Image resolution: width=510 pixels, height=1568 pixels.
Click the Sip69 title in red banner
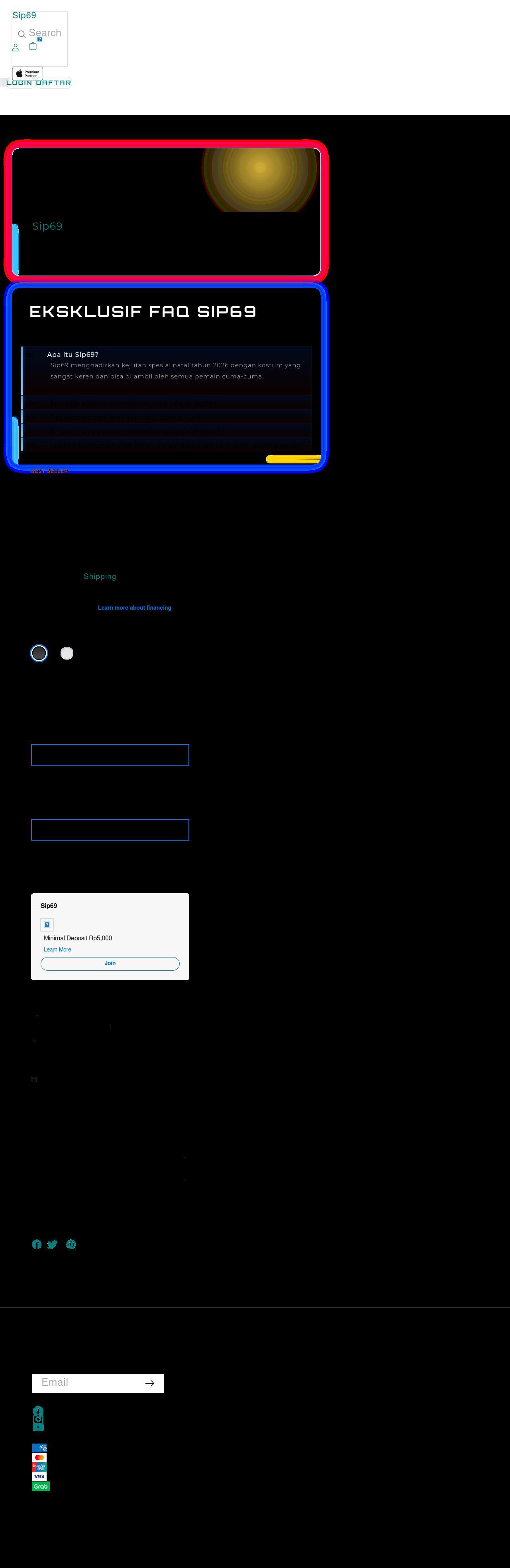click(x=47, y=226)
